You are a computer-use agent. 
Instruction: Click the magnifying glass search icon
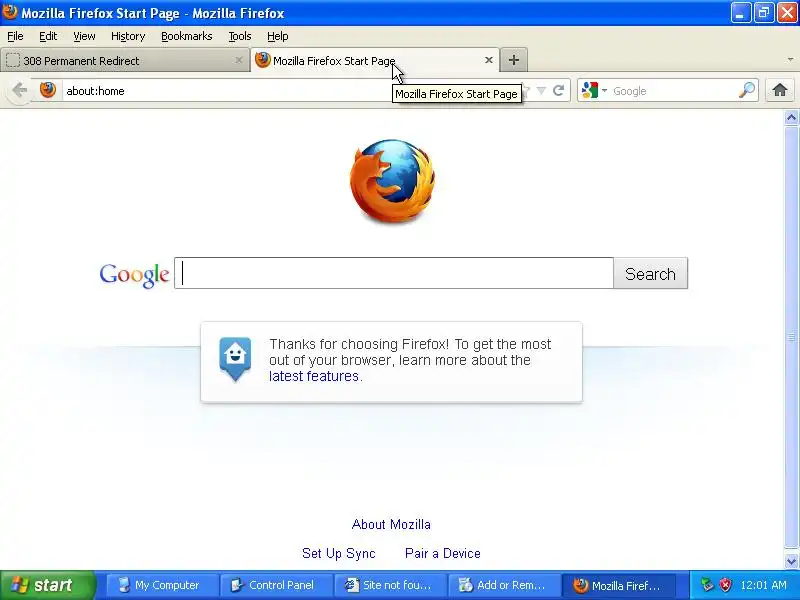[747, 90]
